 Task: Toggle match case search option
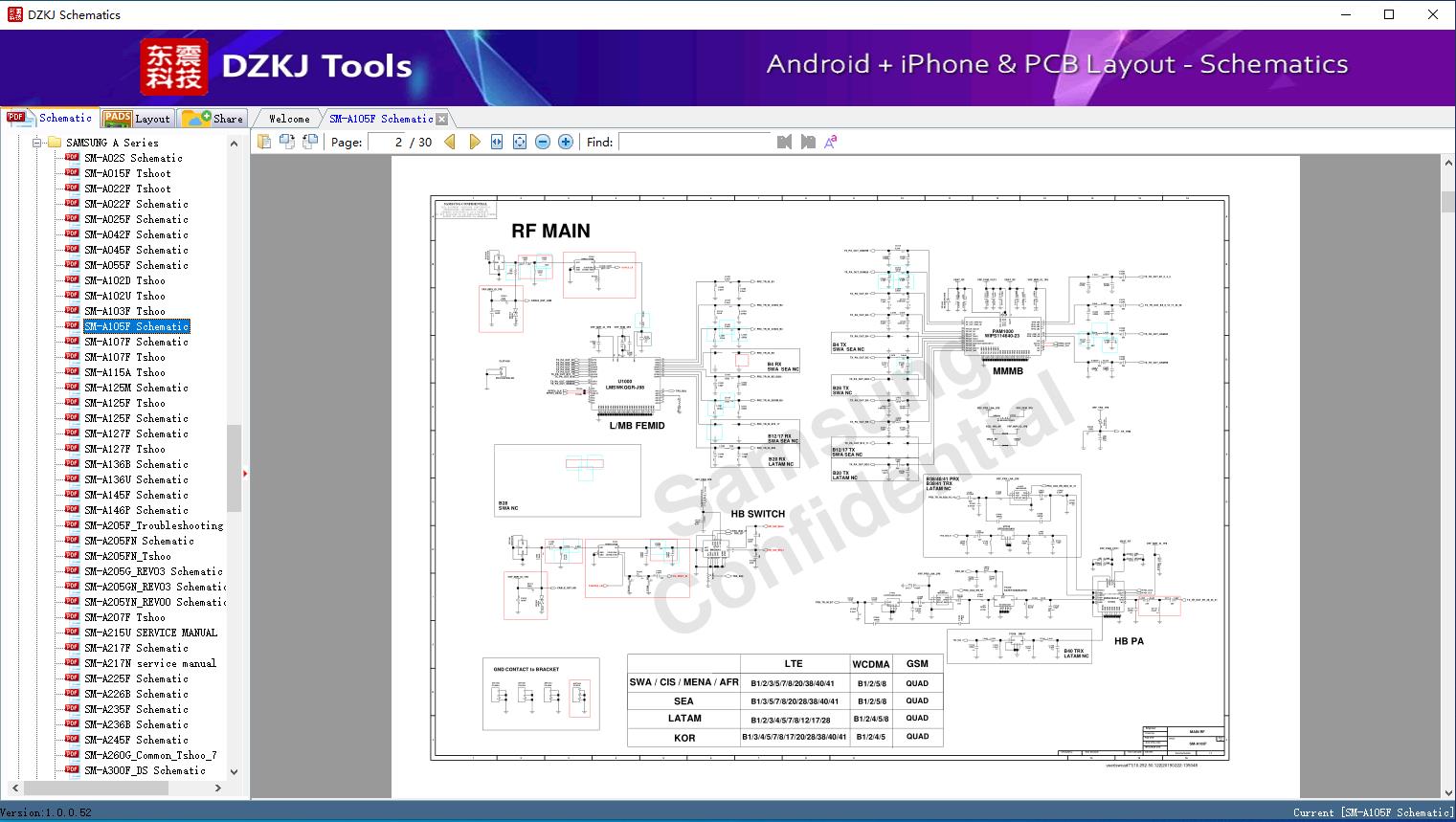pos(831,142)
